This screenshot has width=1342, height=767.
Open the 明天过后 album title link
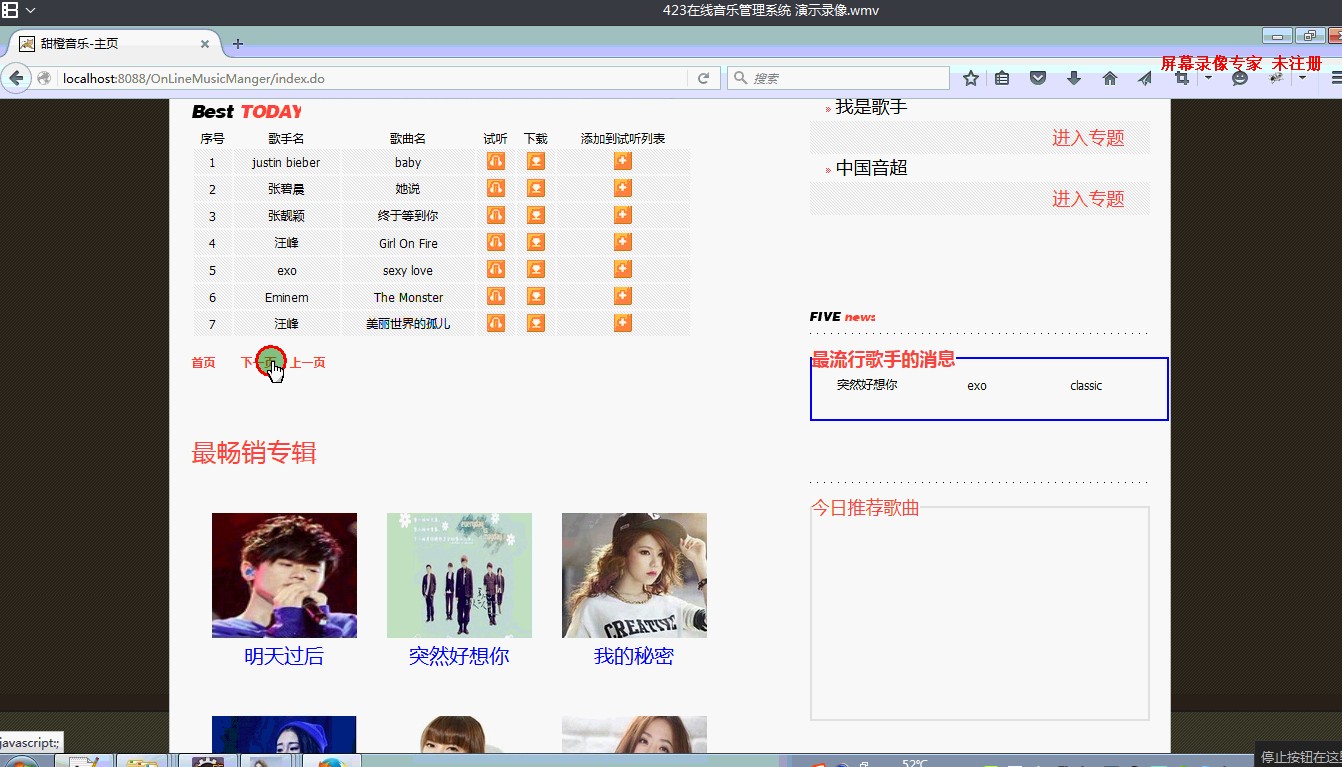pyautogui.click(x=284, y=656)
